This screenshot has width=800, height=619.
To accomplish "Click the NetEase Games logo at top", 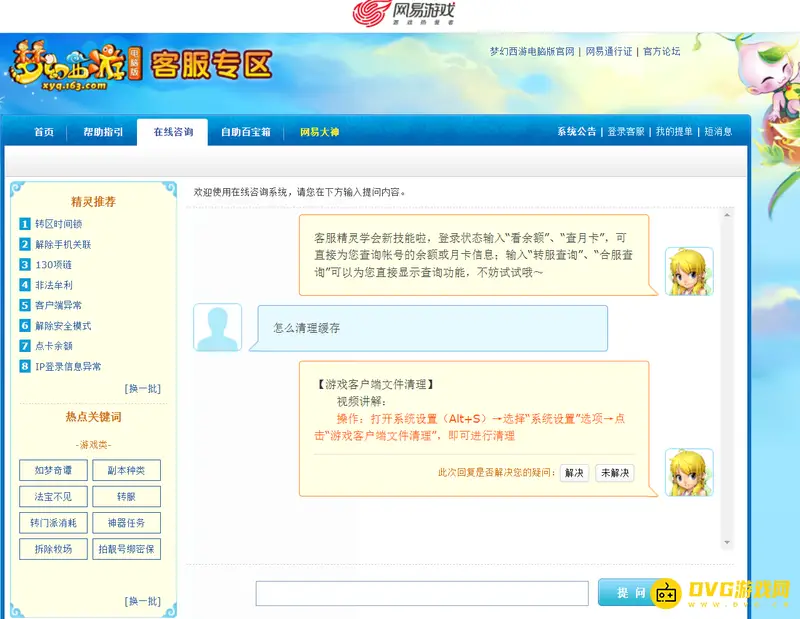I will [x=403, y=13].
